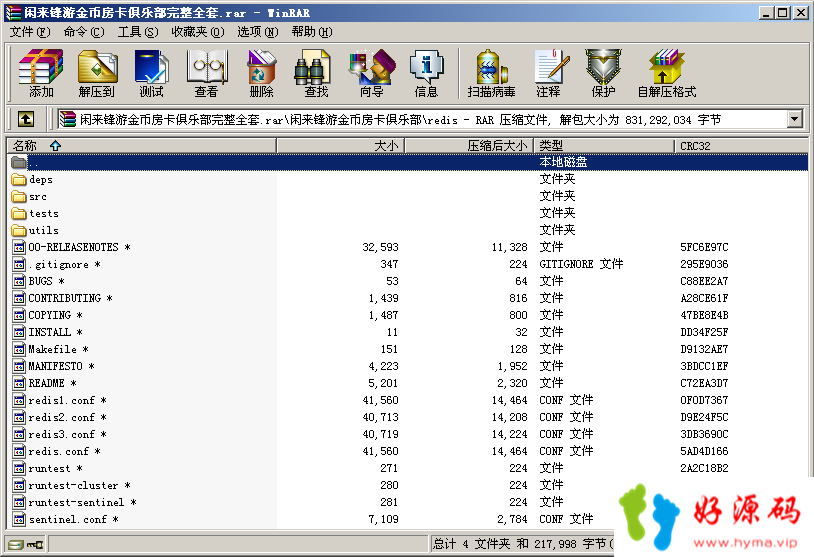
Task: Click the key password icon in status bar
Action: 35,545
